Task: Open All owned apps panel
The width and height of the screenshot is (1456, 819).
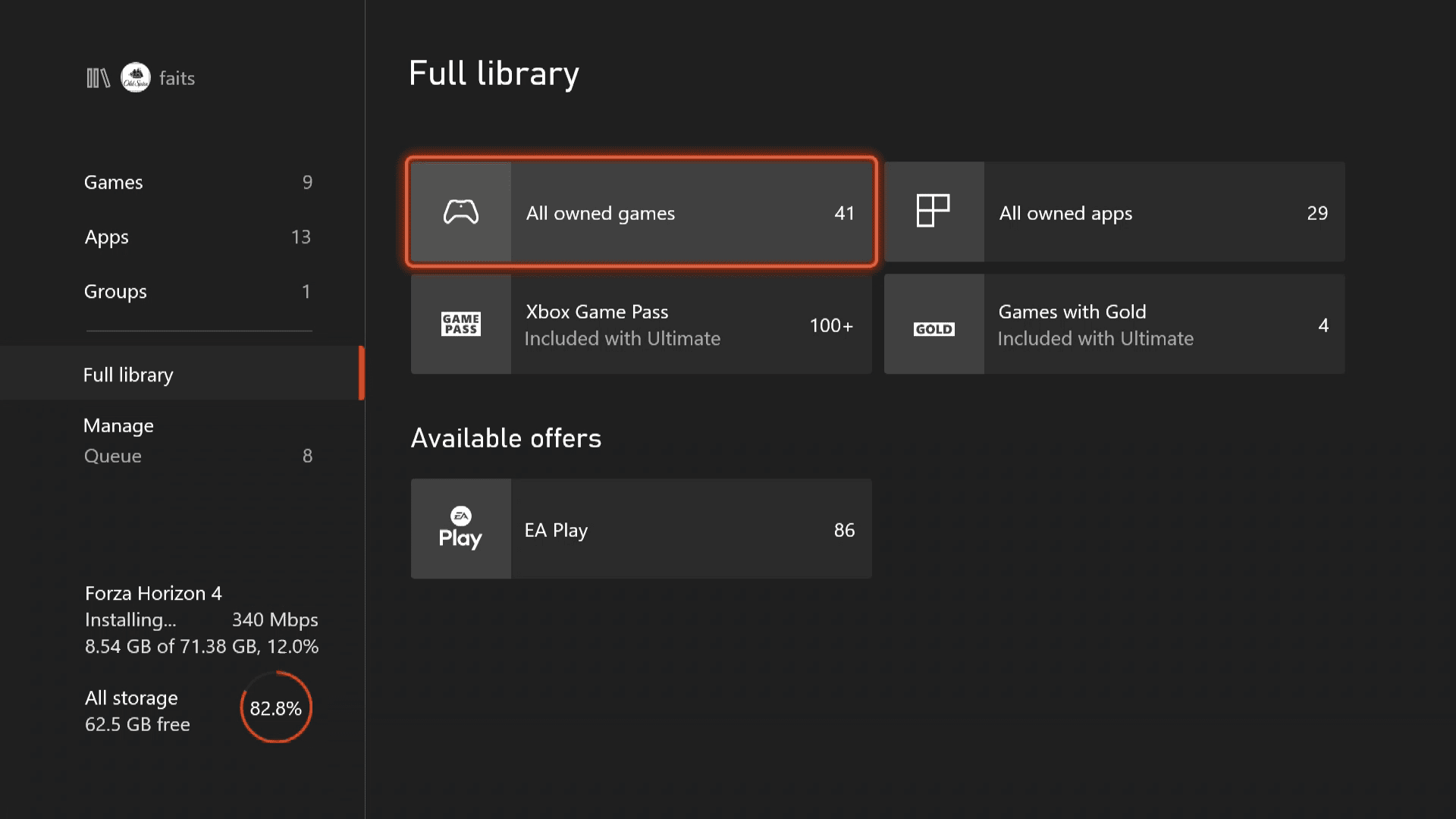Action: (x=1113, y=212)
